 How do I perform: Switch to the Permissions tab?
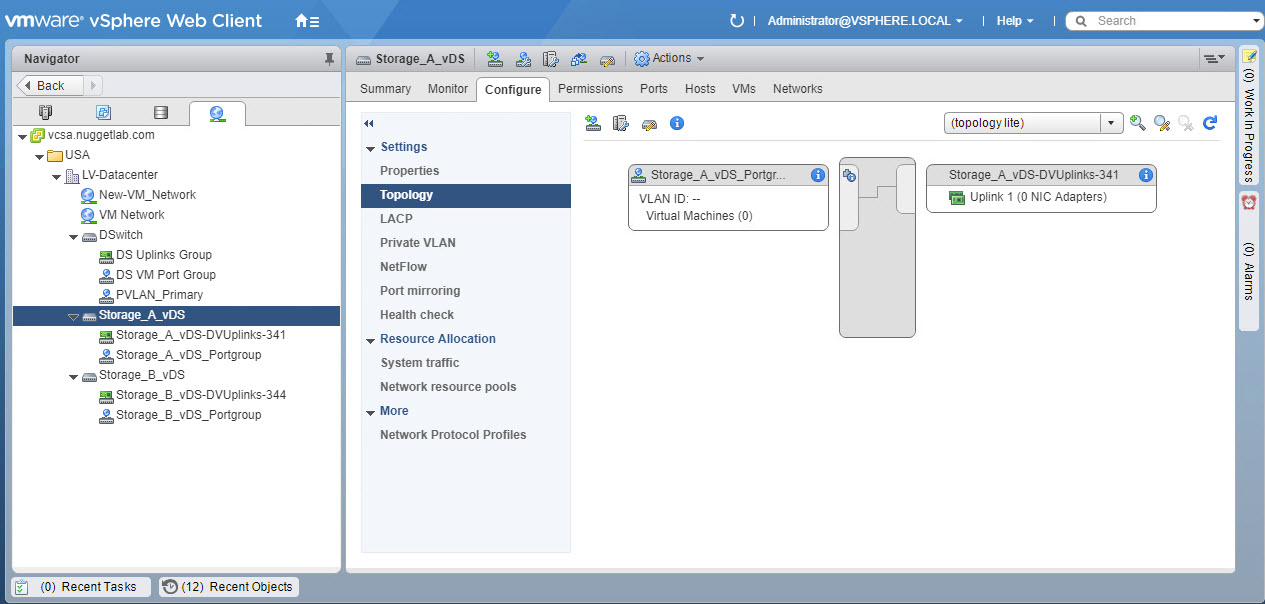[590, 89]
